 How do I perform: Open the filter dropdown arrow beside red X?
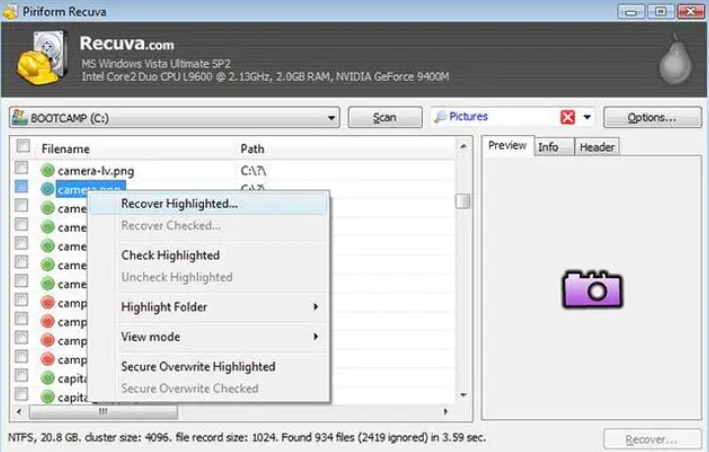pos(587,117)
